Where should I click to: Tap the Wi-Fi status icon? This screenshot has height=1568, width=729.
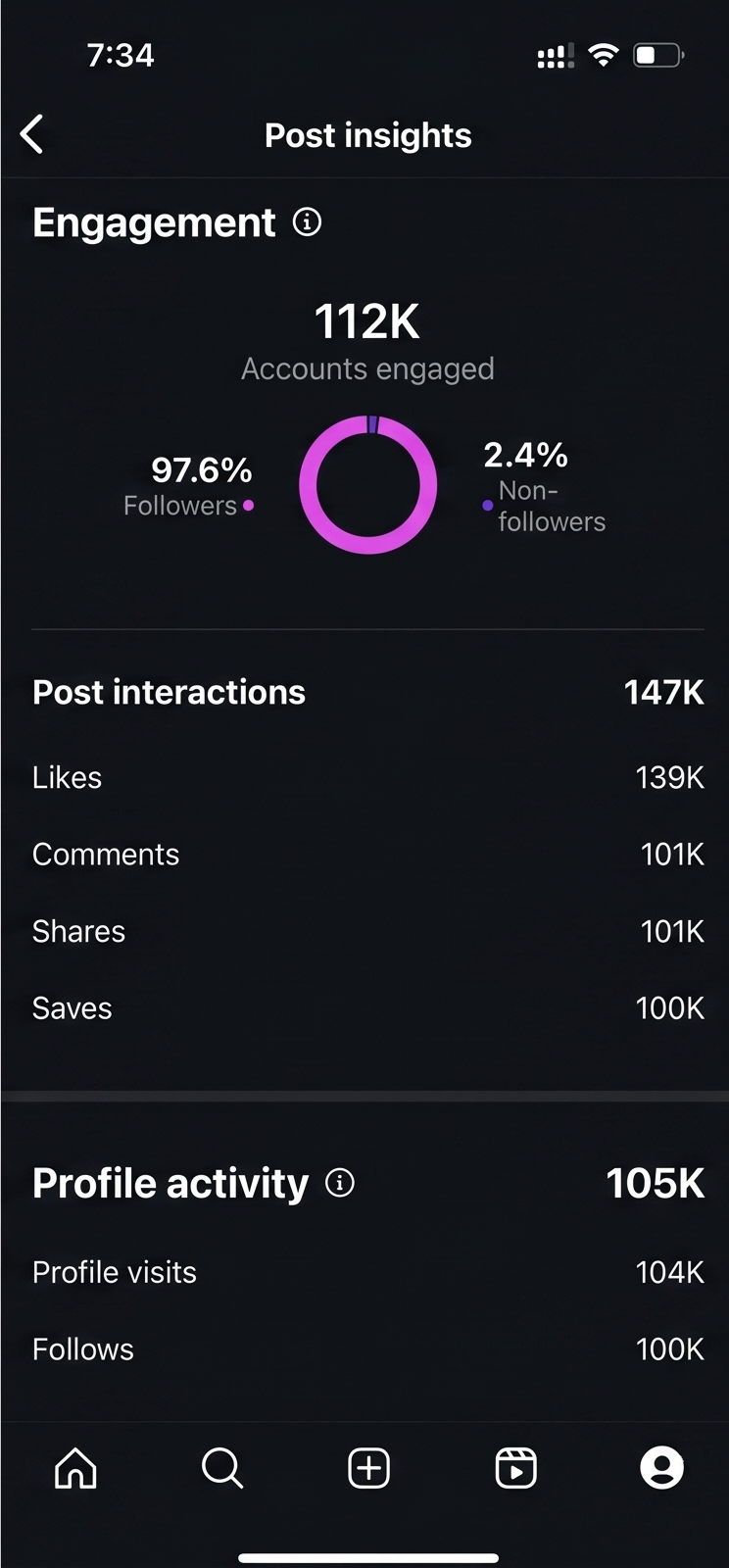click(604, 55)
